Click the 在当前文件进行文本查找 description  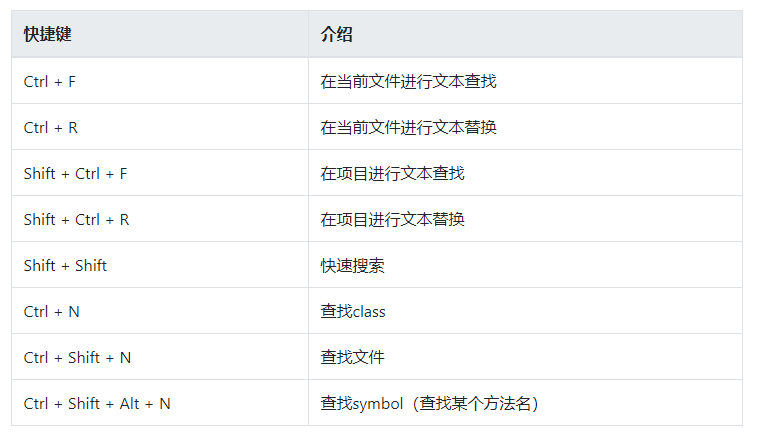tap(408, 81)
